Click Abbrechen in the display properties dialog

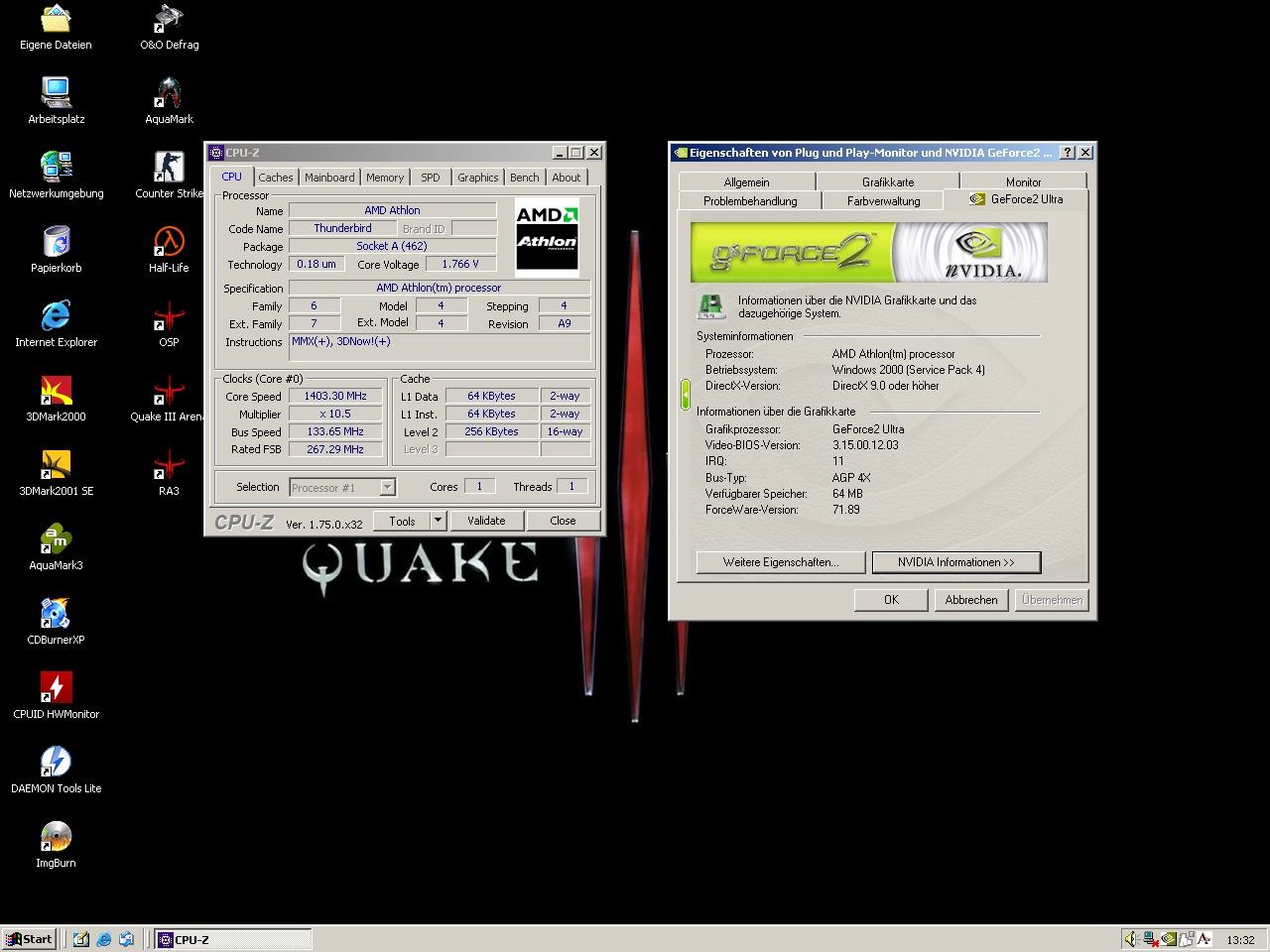coord(971,600)
